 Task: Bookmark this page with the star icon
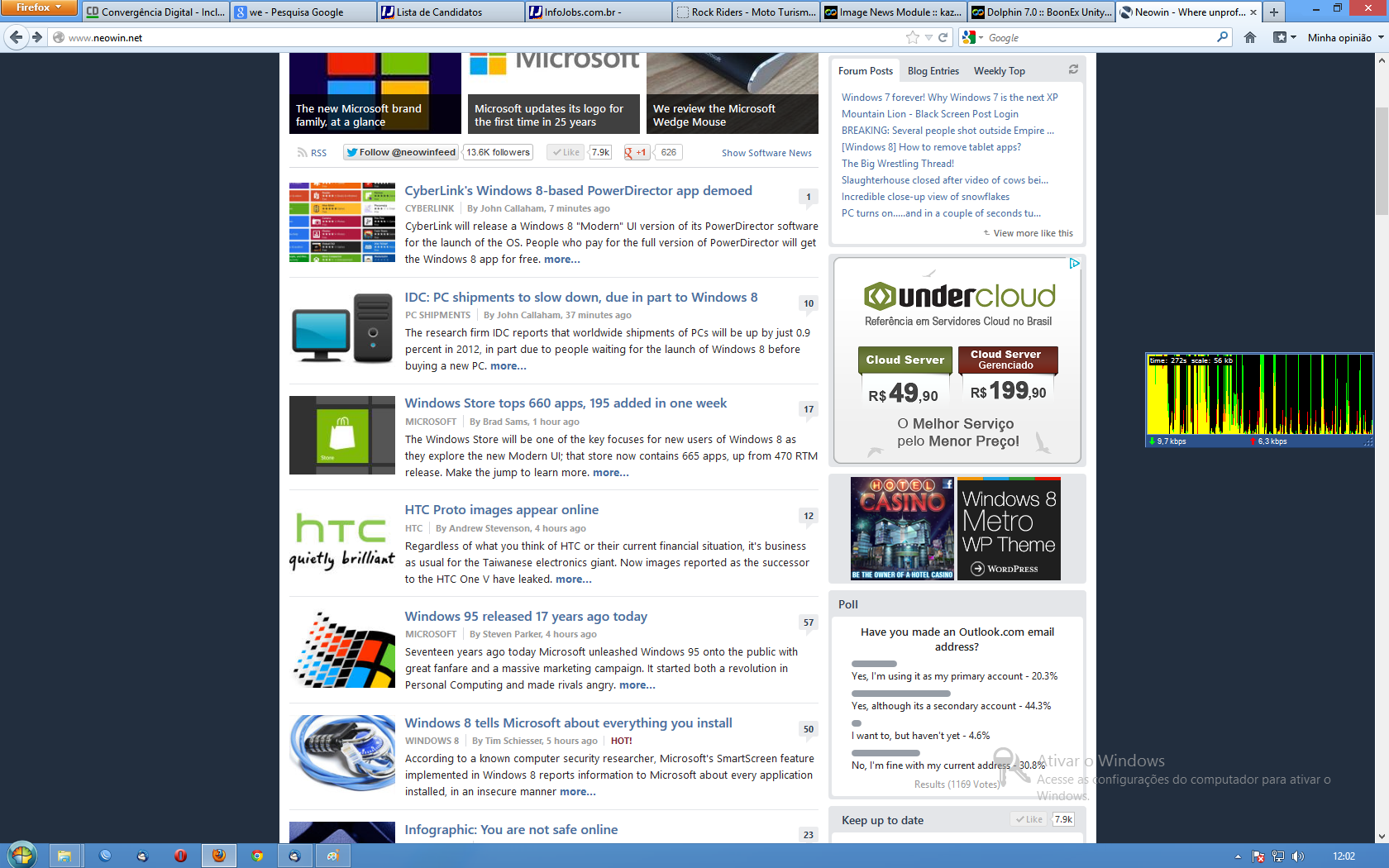pos(912,37)
